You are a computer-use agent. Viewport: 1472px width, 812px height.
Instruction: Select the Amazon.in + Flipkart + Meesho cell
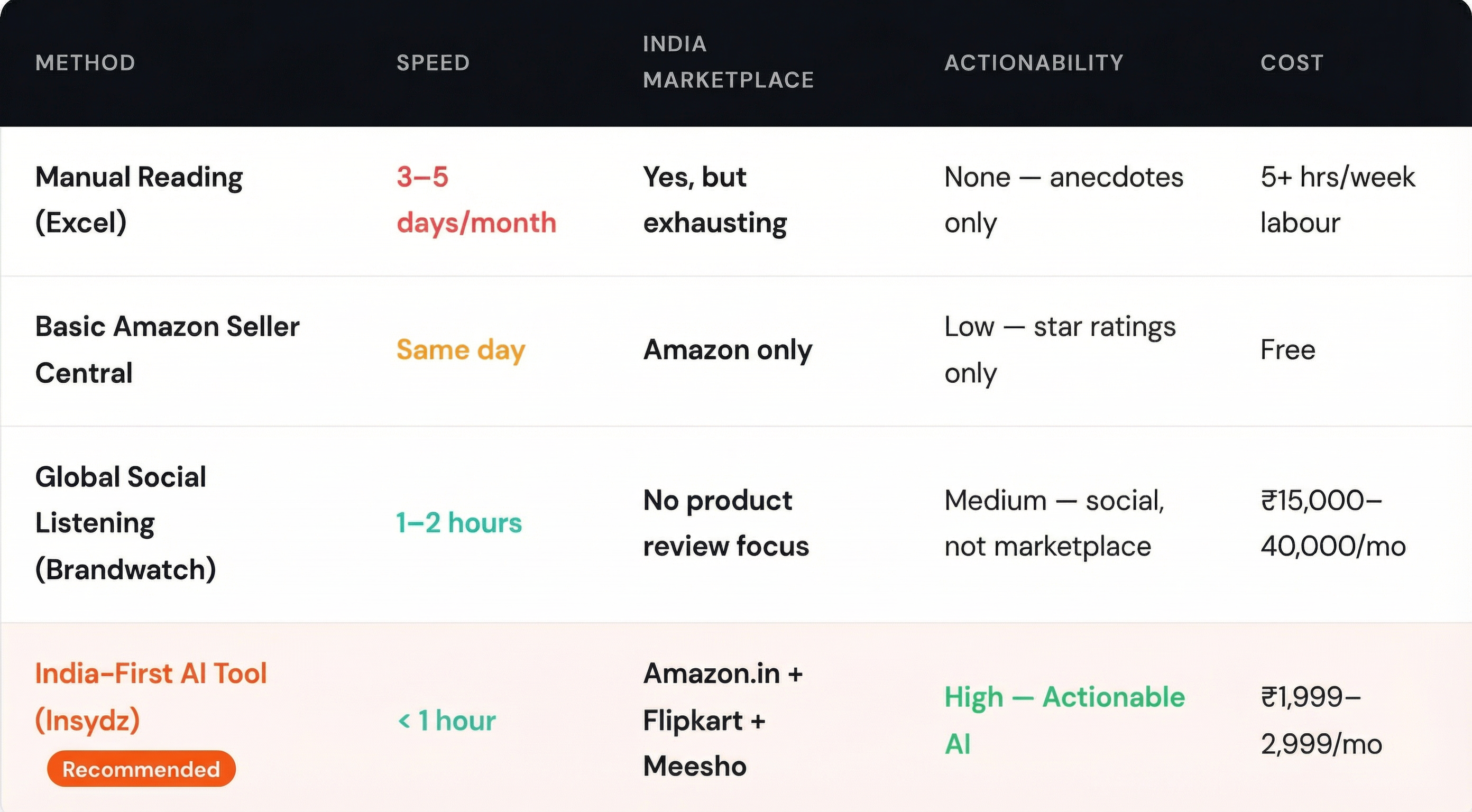[723, 720]
